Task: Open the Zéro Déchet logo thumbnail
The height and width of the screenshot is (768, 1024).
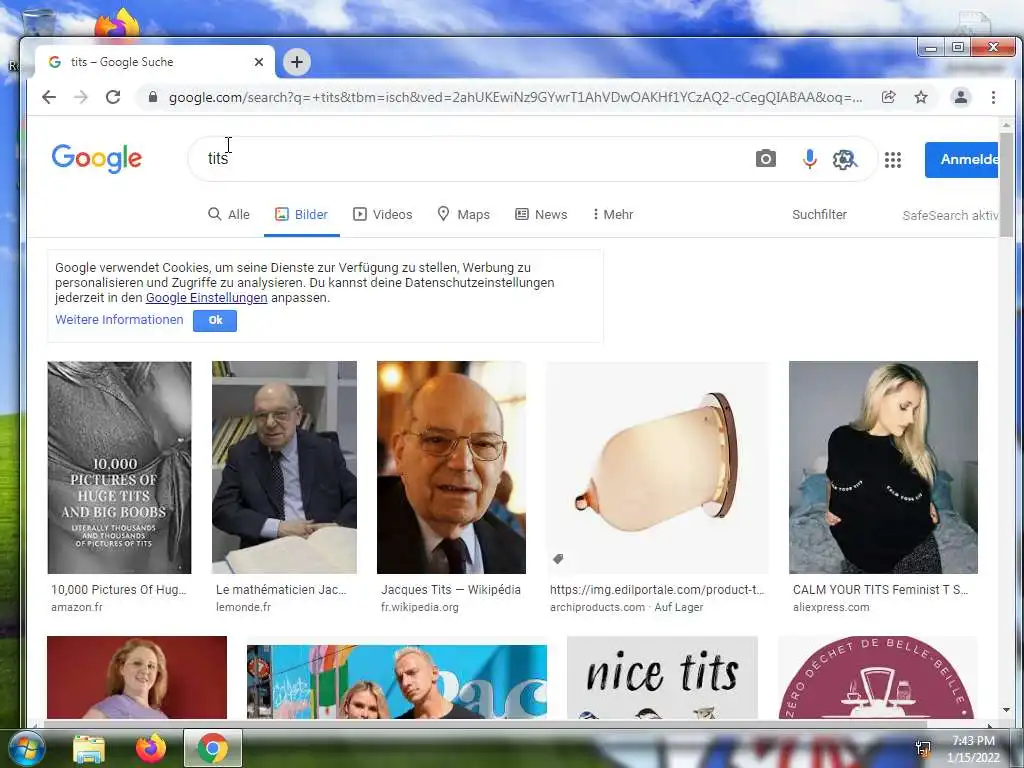Action: 878,677
